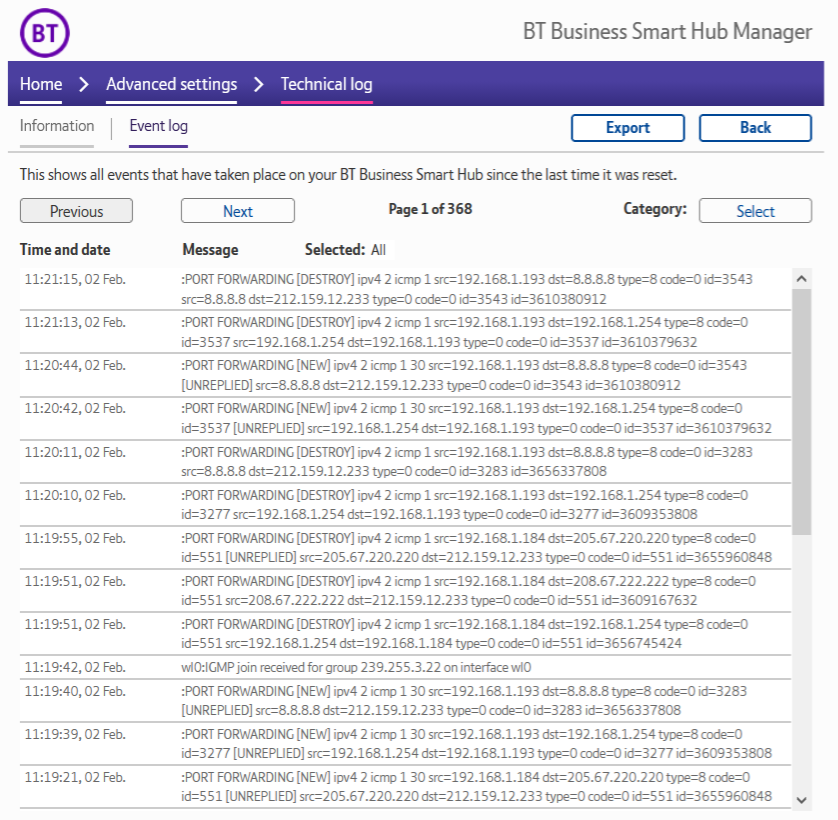The image size is (838, 820).
Task: Click the 11:20:44 log entry row
Action: point(400,376)
